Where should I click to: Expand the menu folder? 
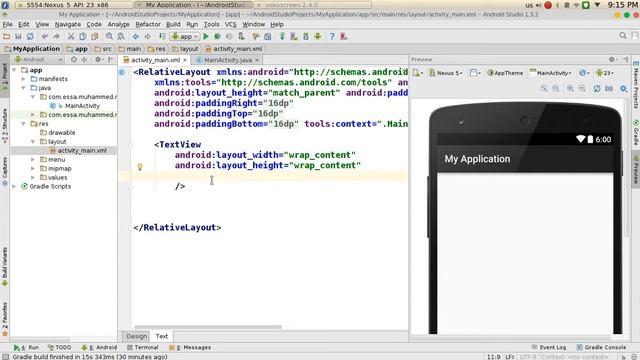33,160
